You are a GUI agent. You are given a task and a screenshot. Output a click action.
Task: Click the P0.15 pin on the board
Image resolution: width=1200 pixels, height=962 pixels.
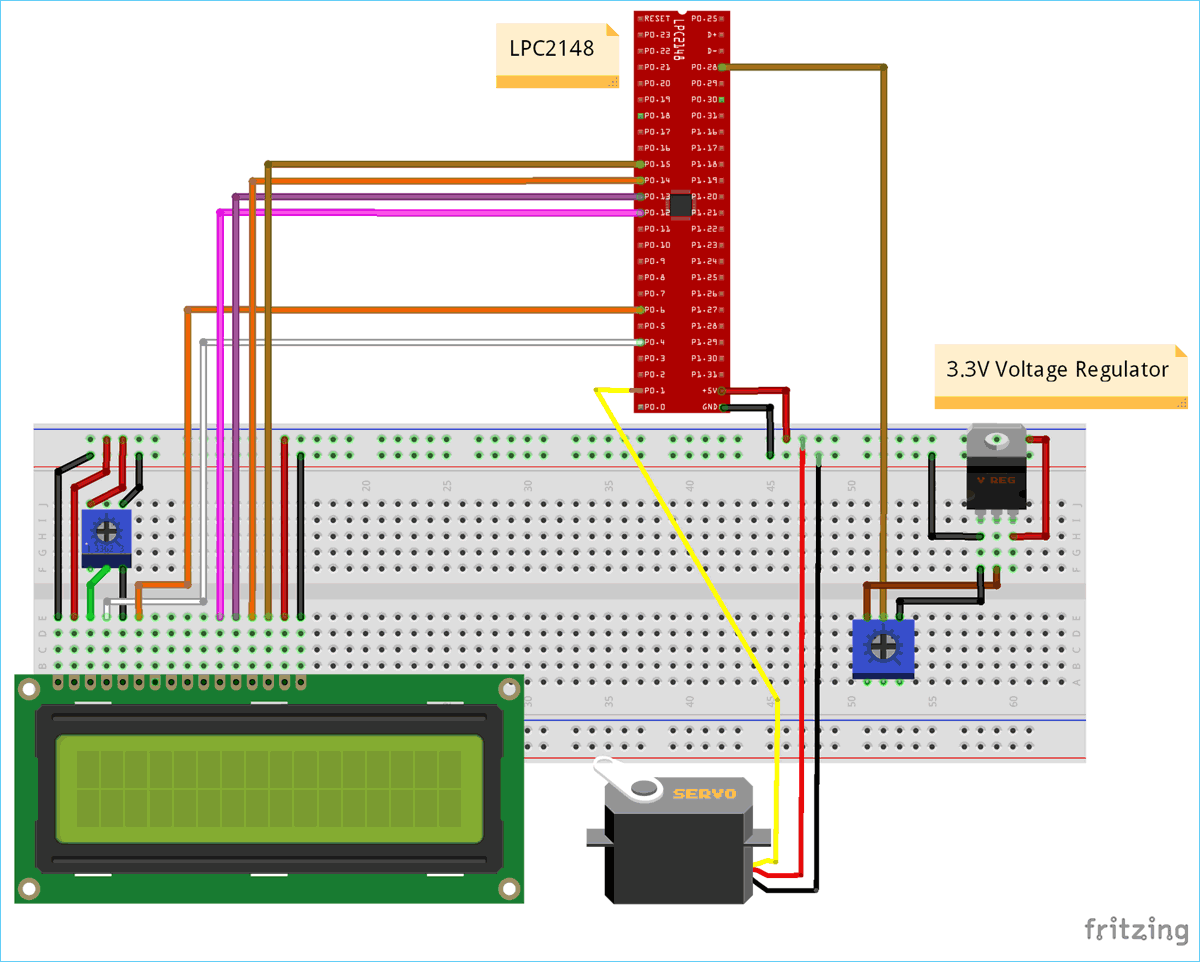tap(654, 164)
